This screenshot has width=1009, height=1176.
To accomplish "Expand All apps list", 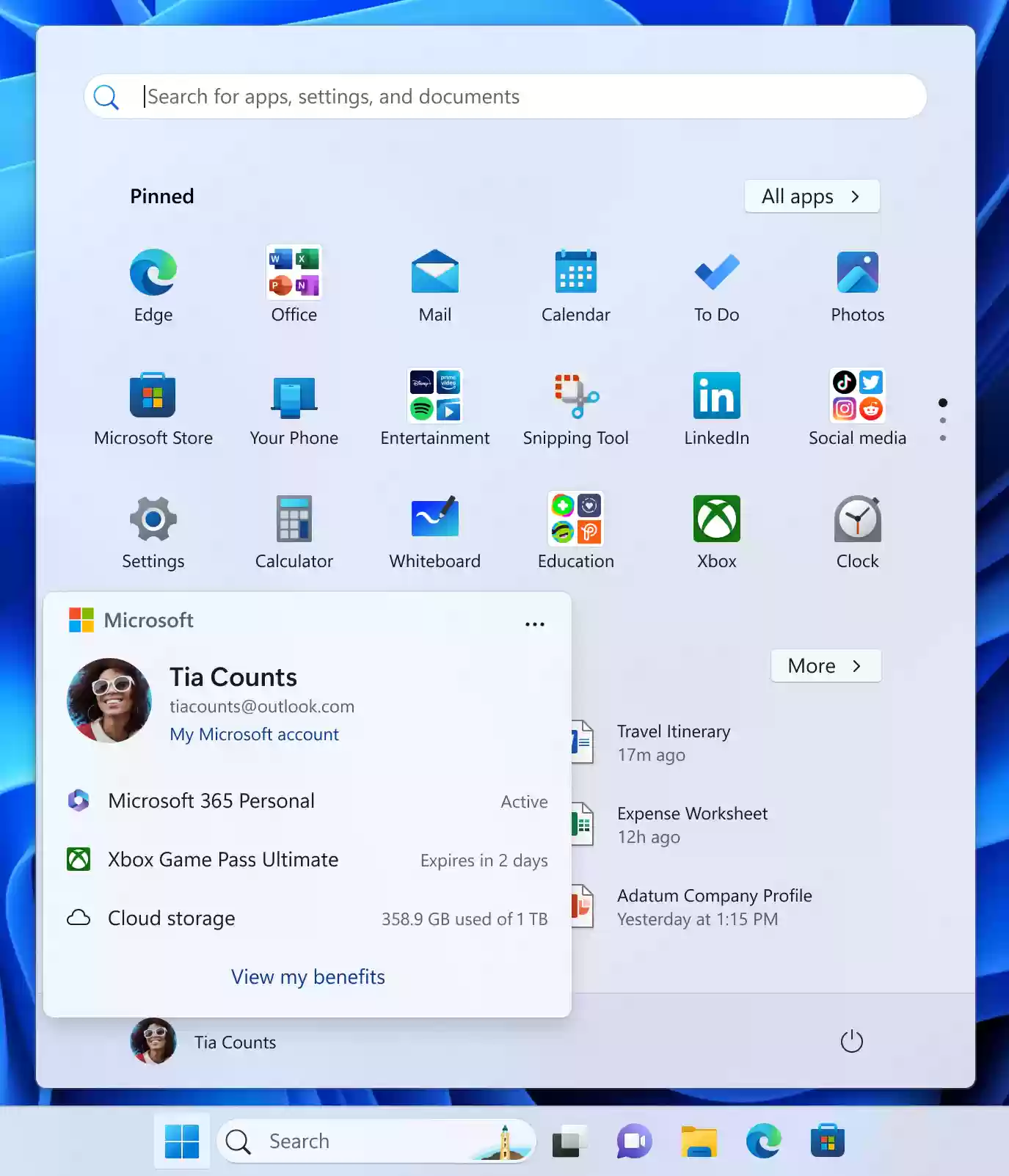I will point(811,197).
